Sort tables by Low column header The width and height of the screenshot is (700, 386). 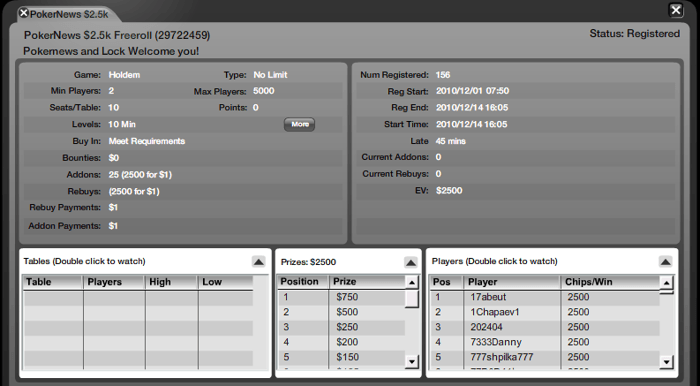(x=225, y=282)
